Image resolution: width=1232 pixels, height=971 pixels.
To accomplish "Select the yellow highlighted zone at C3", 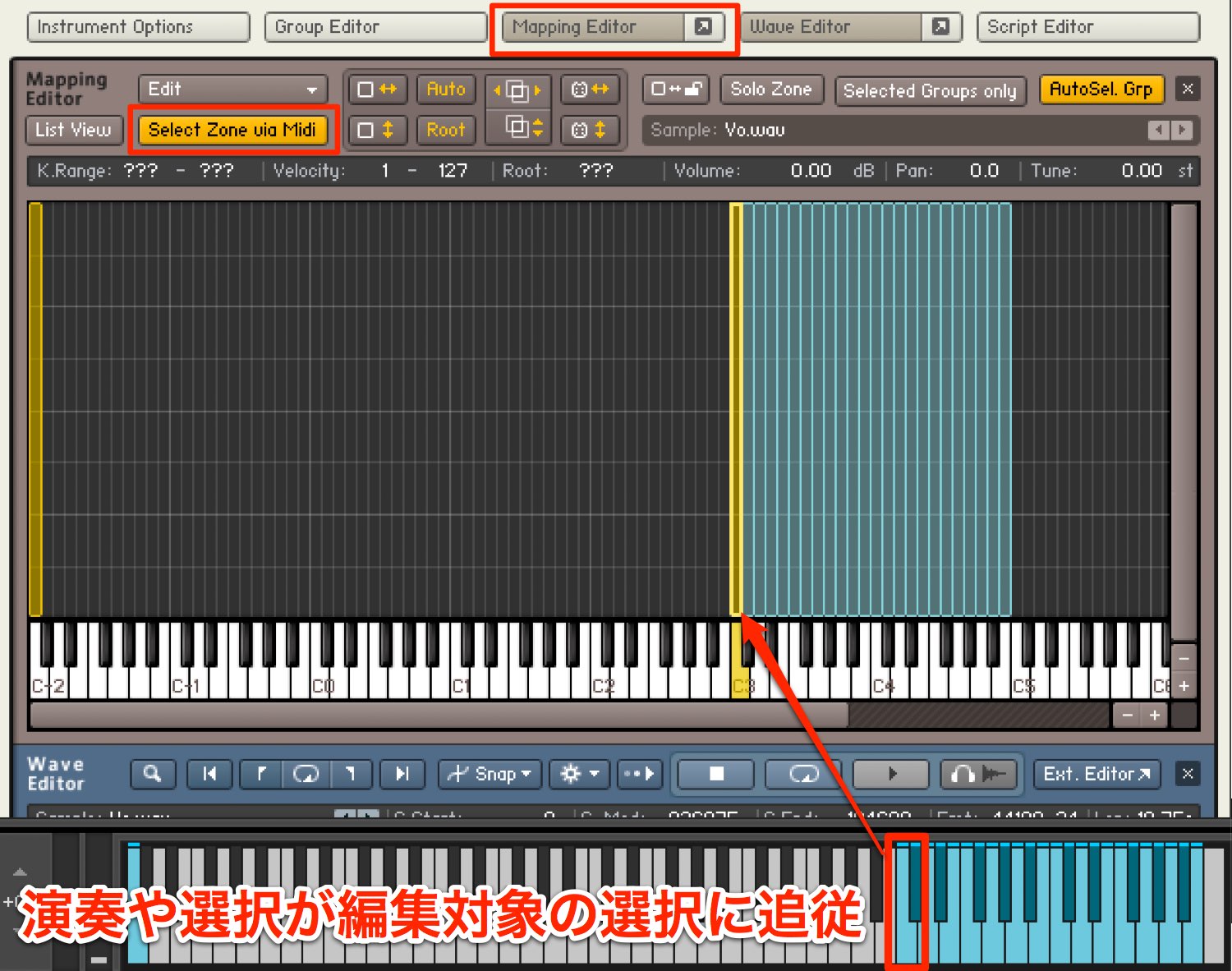I will coord(737,409).
